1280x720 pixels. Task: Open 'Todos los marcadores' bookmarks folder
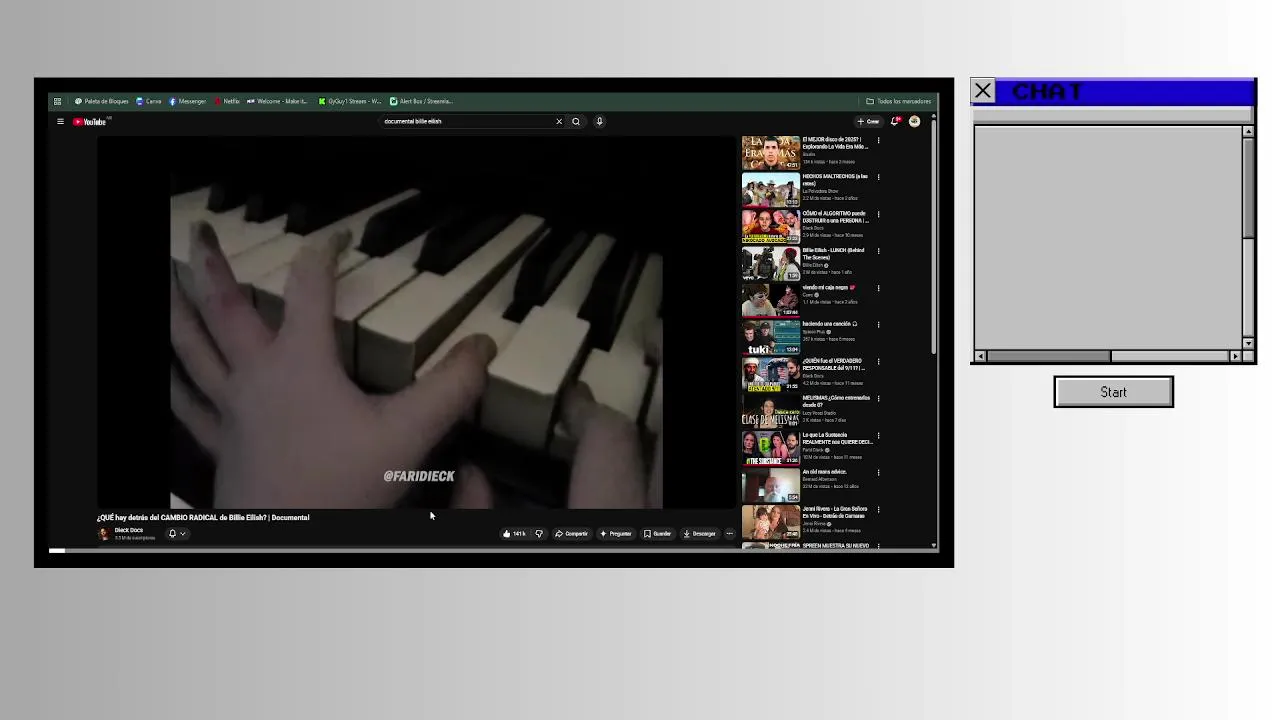coord(898,101)
